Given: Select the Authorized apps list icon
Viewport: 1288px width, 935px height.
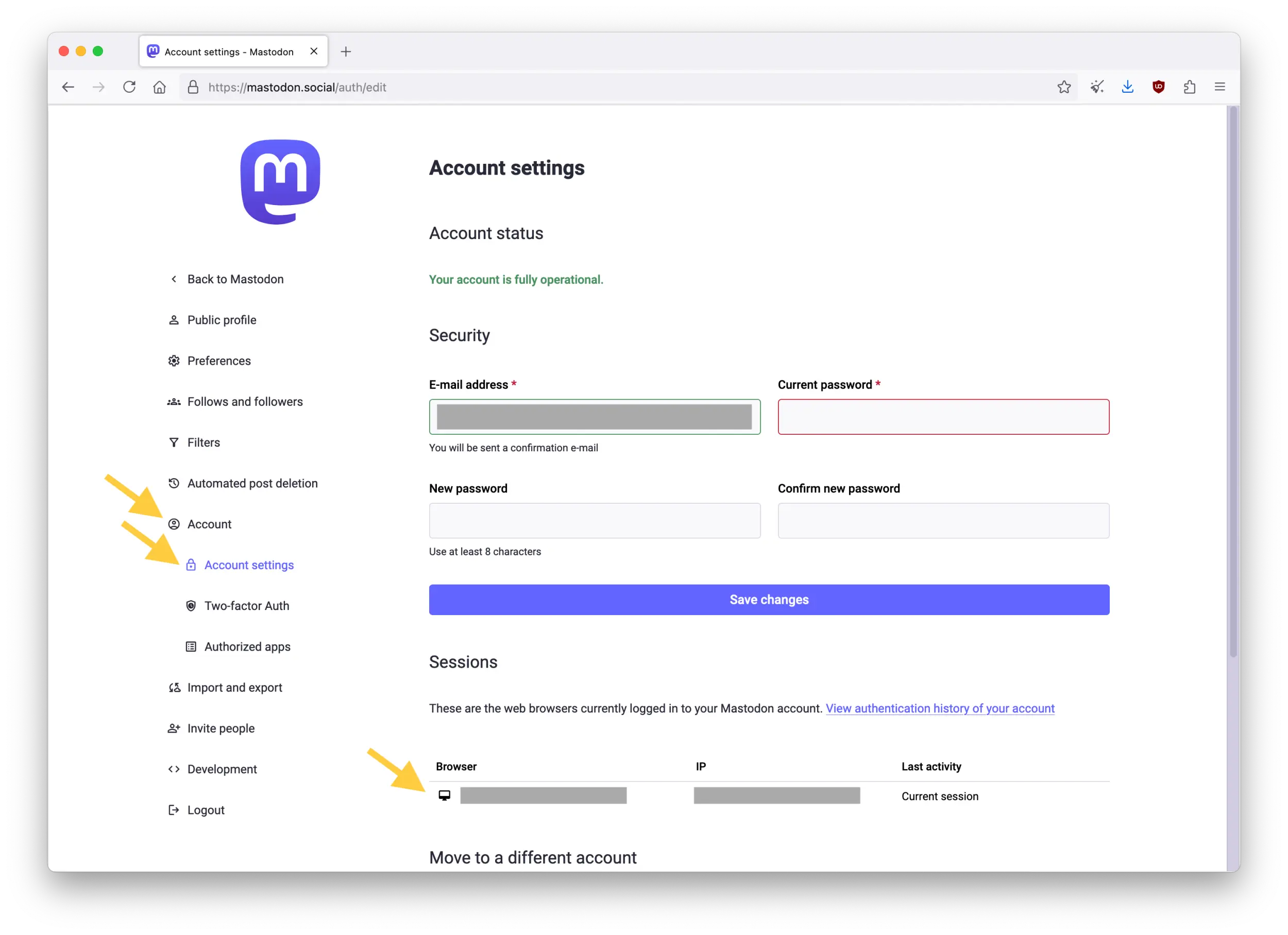Looking at the screenshot, I should pyautogui.click(x=191, y=647).
